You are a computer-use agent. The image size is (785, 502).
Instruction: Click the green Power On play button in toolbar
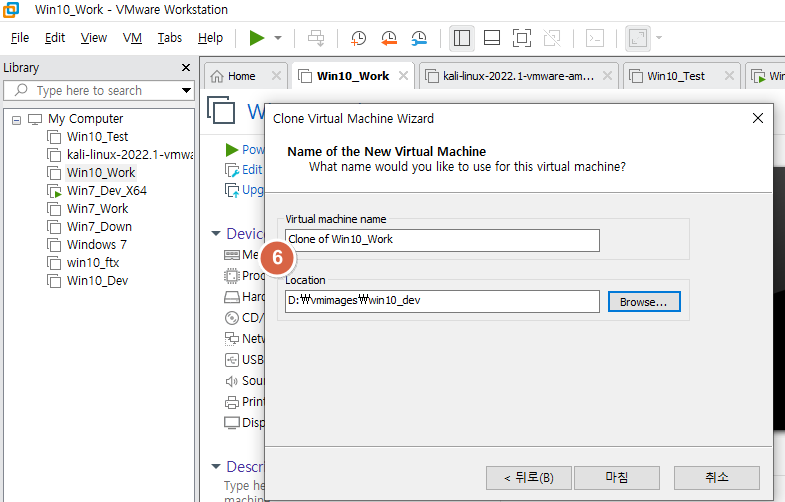click(257, 38)
